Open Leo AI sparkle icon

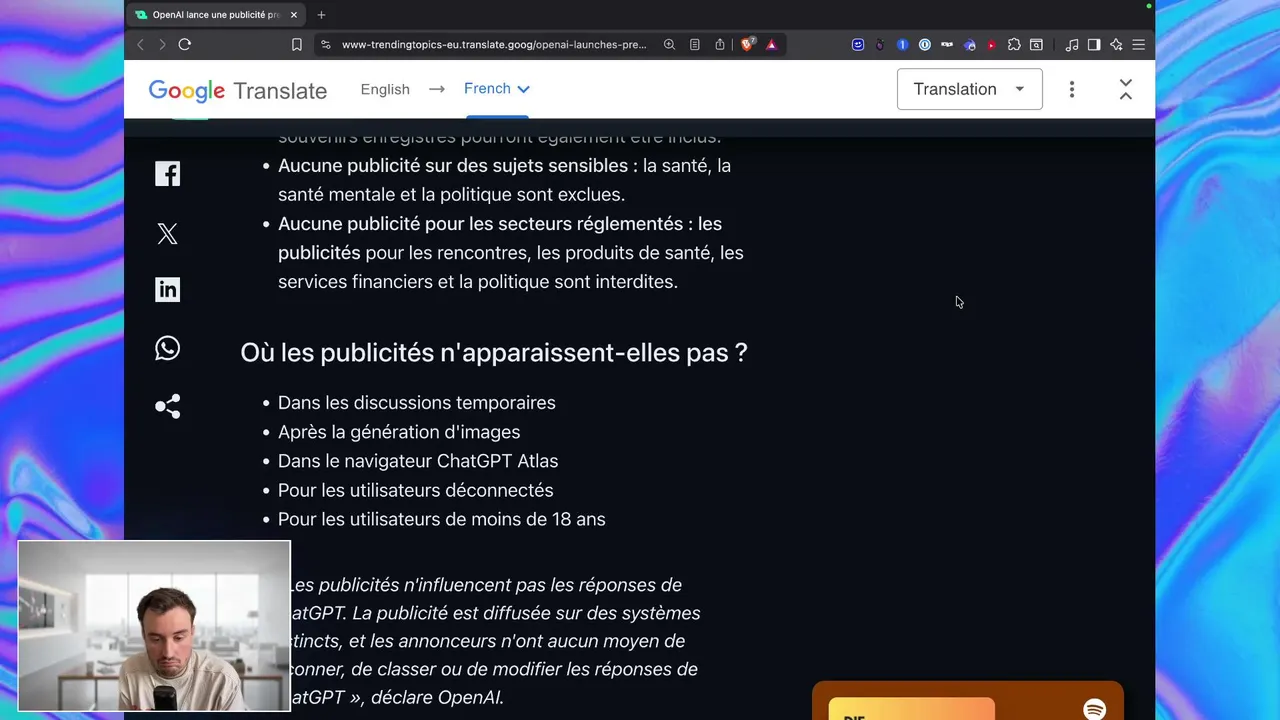pos(1116,44)
